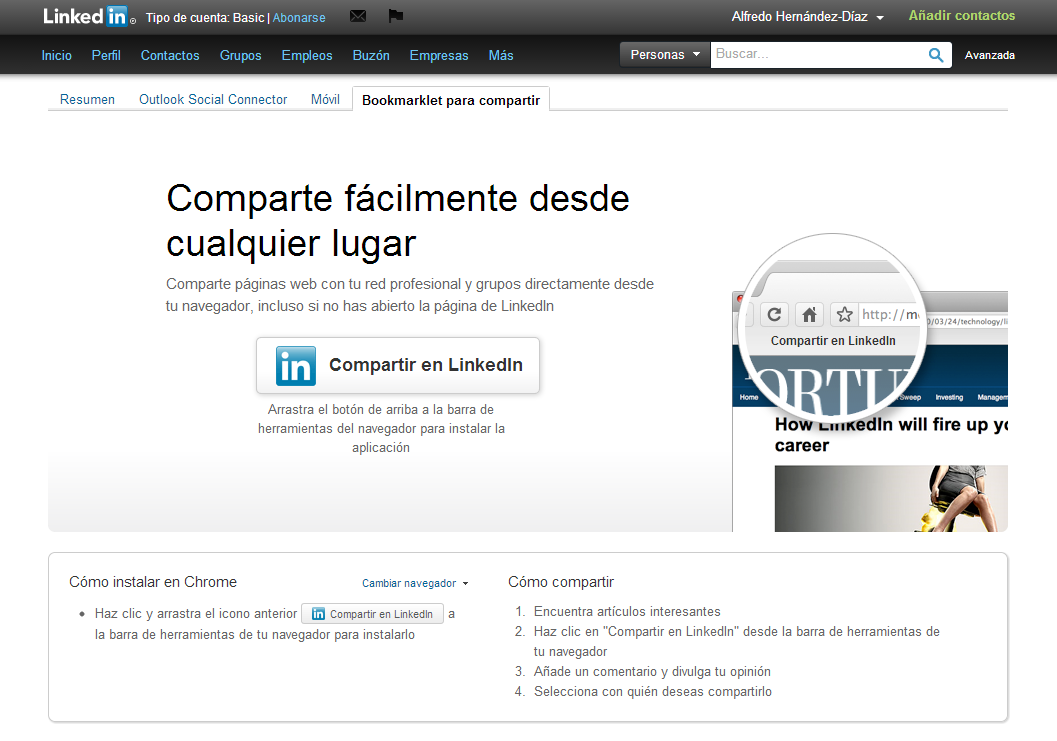Open the Avanzada search link
Screen dimensions: 1057x741
point(989,55)
